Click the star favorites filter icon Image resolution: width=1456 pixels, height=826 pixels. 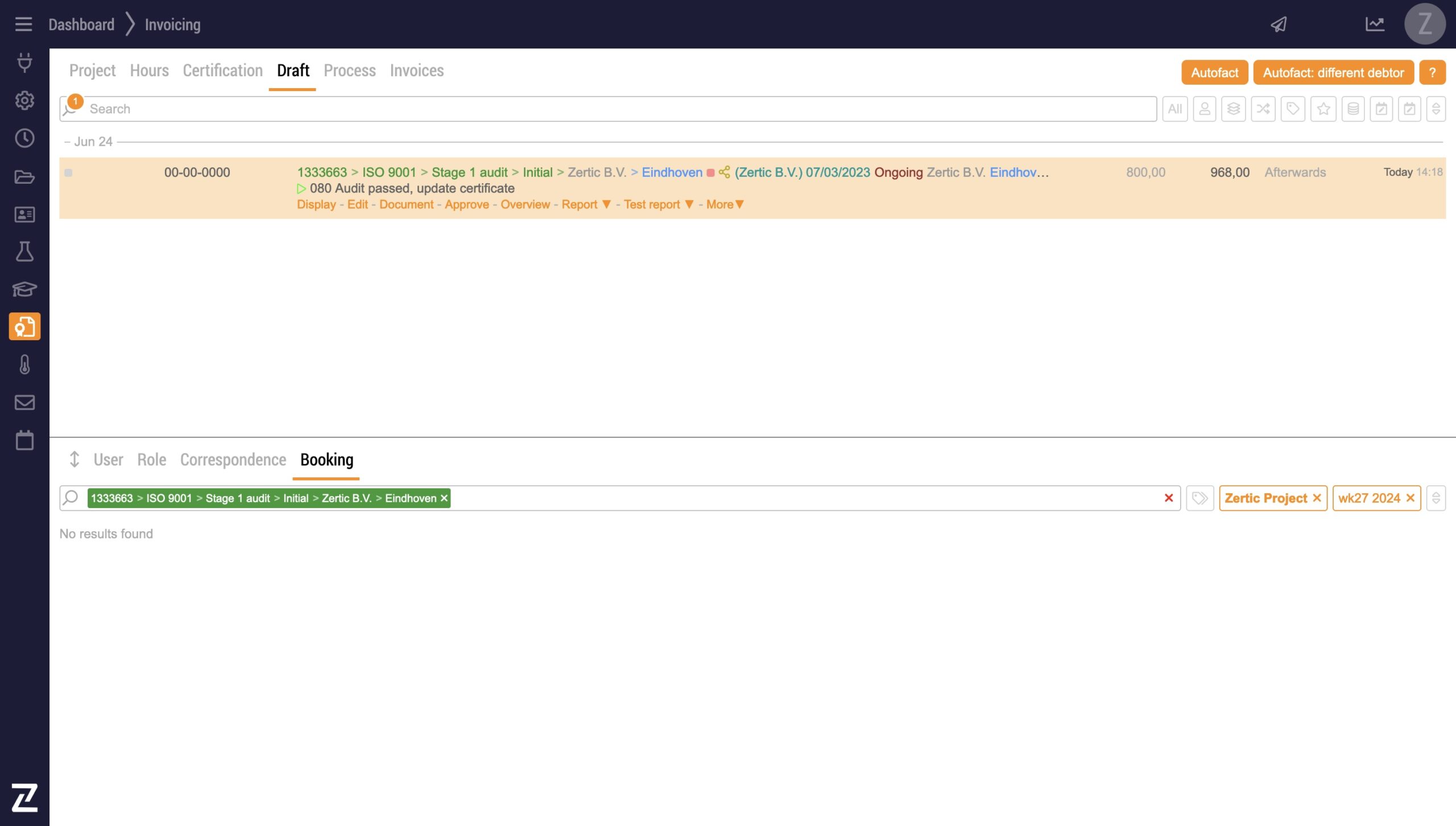click(x=1323, y=109)
